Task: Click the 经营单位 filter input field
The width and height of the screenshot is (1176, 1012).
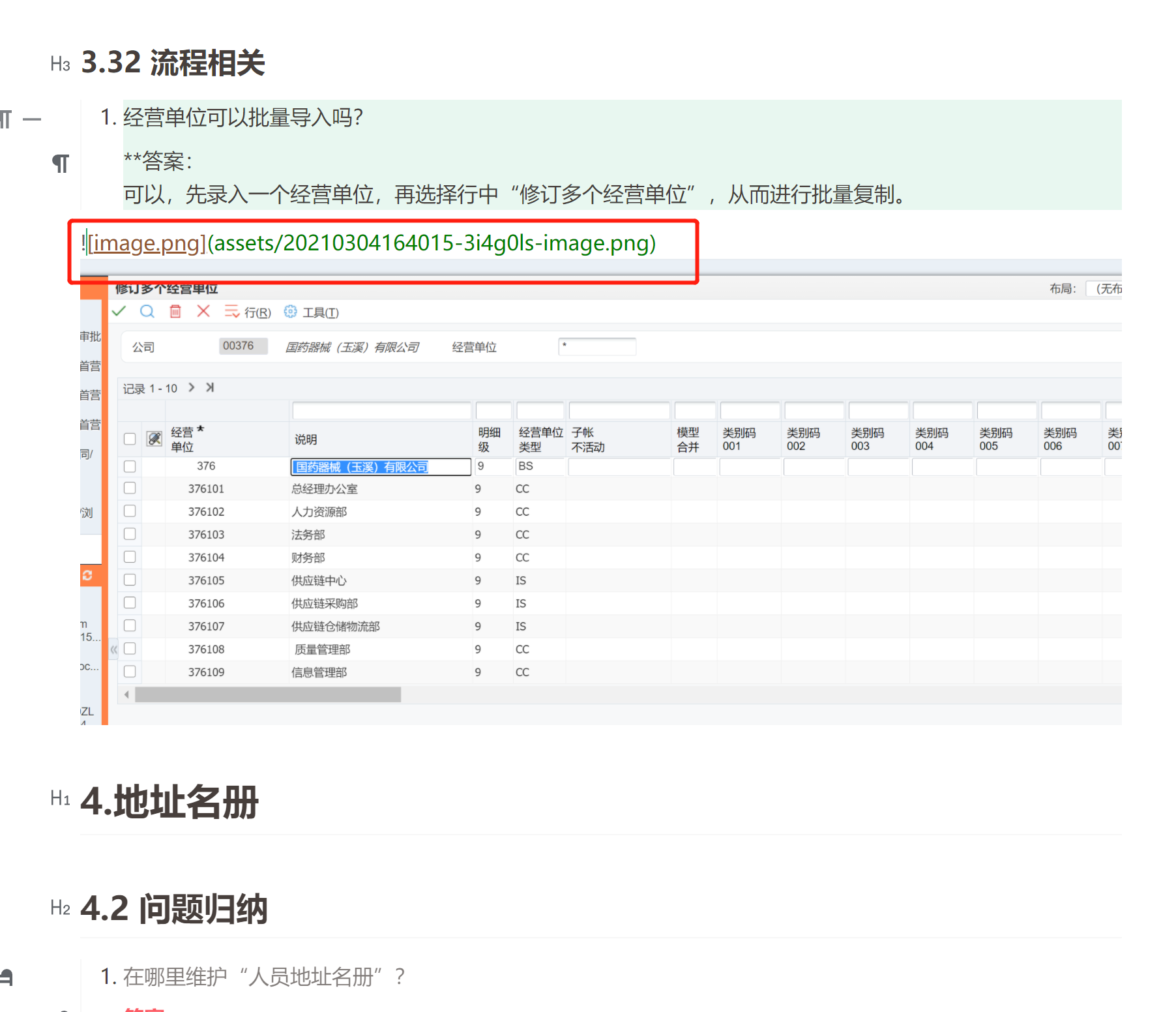Action: coord(597,347)
